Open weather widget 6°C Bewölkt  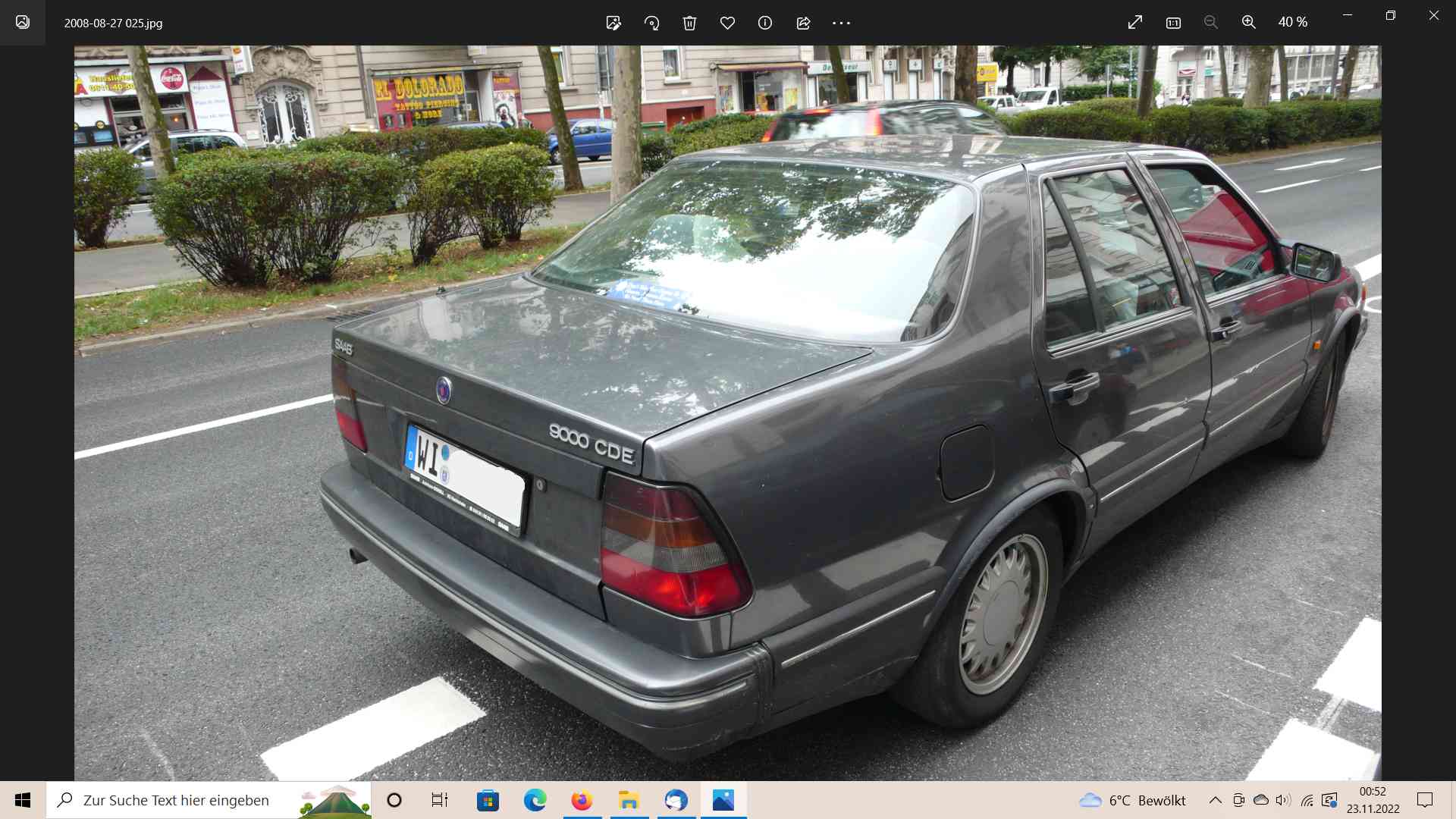[x=1132, y=800]
